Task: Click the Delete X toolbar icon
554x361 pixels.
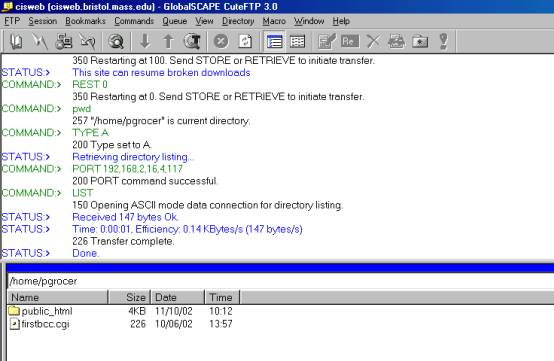Action: pyautogui.click(x=373, y=42)
